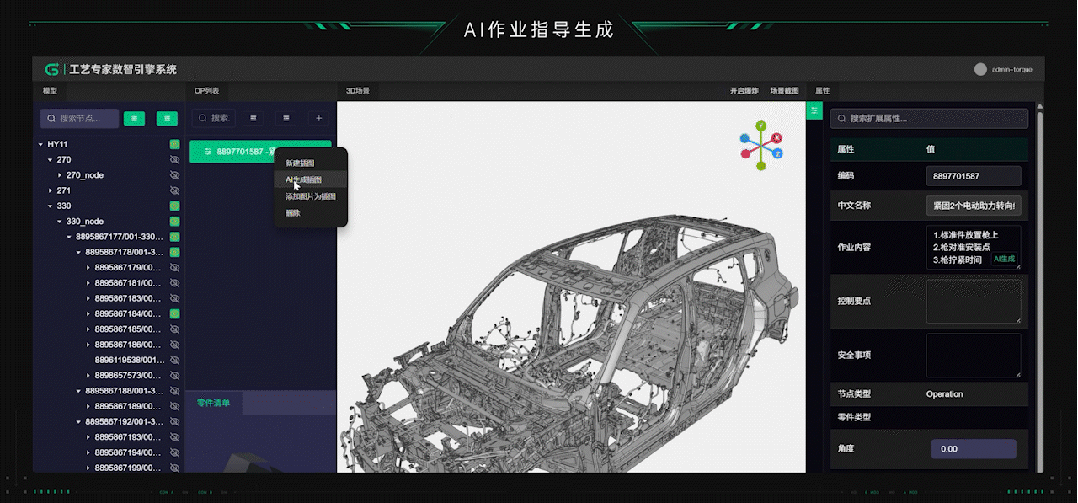1078x503 pixels.
Task: Toggle visibility of 8895867177/001-330 node
Action: 175,236
